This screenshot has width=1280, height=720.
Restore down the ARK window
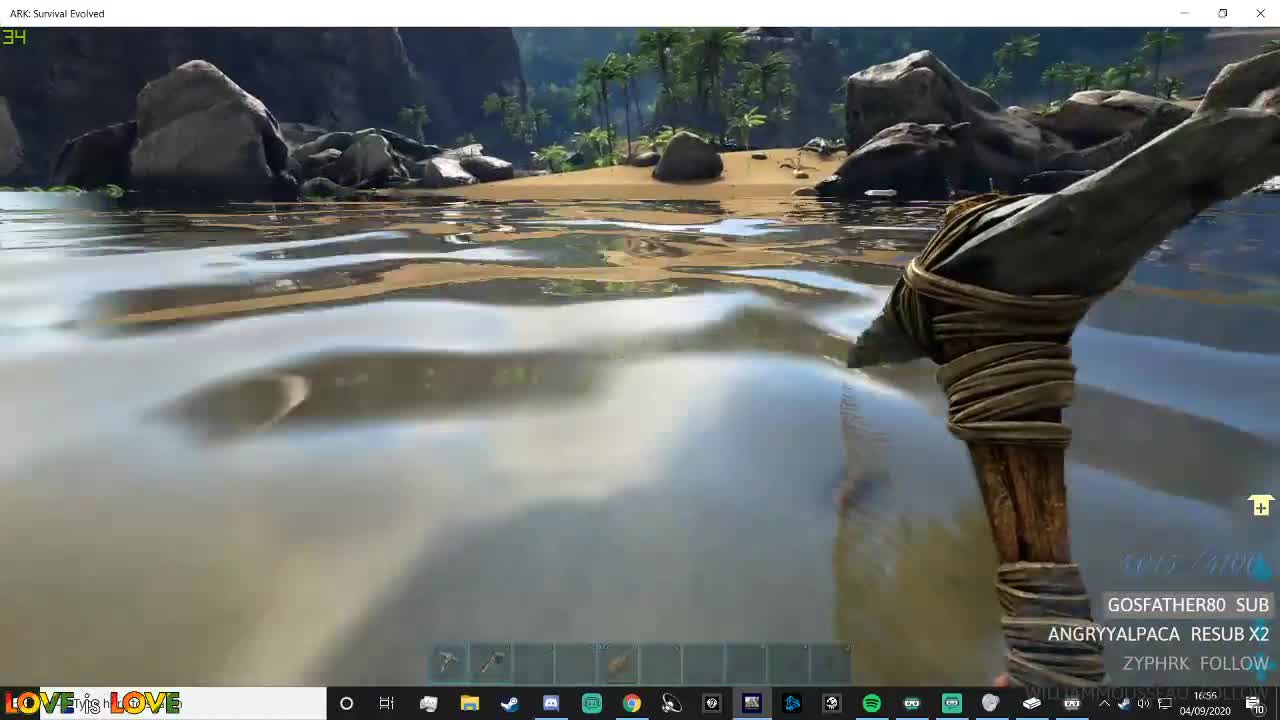click(x=1222, y=13)
